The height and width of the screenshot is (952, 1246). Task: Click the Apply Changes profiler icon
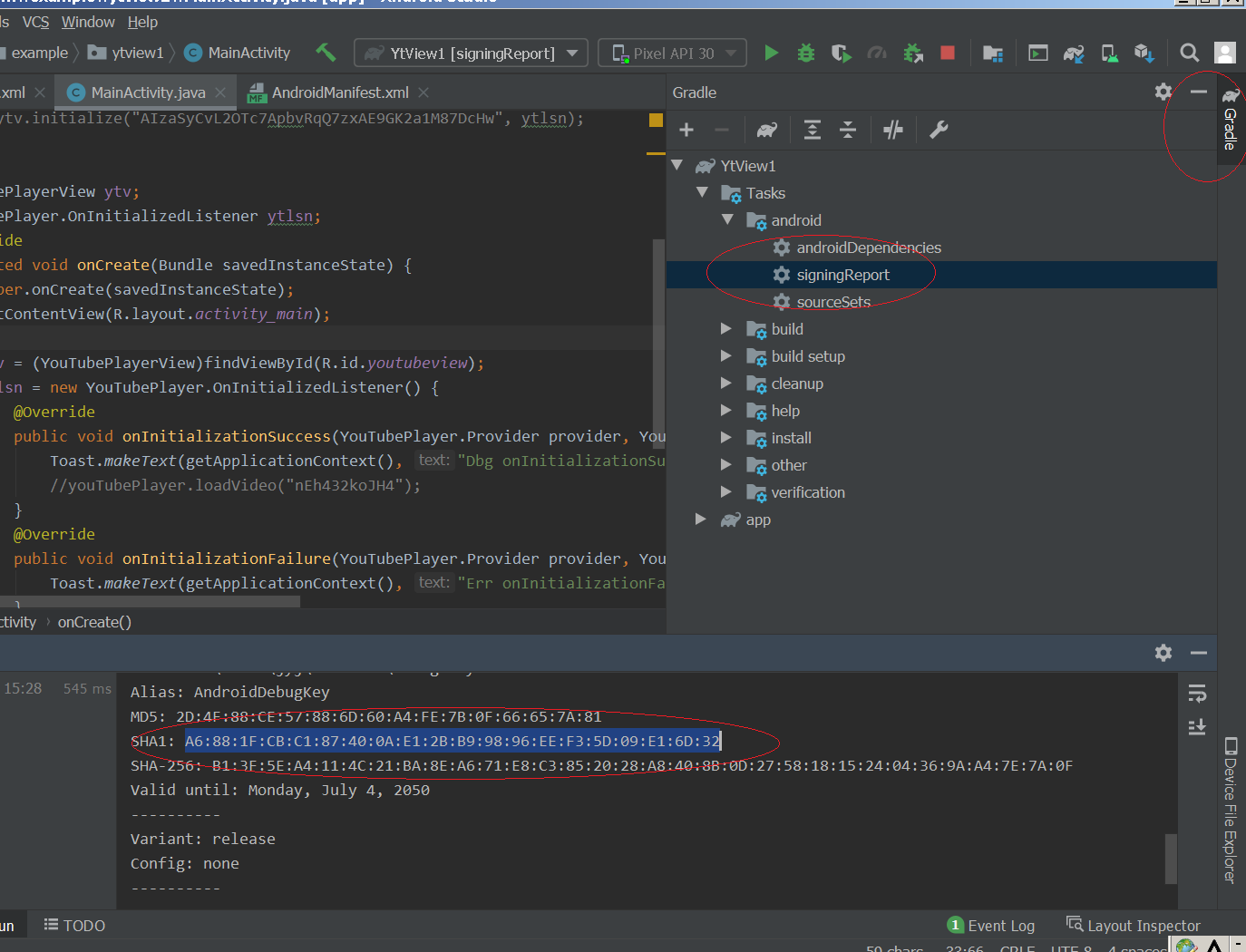pos(877,53)
